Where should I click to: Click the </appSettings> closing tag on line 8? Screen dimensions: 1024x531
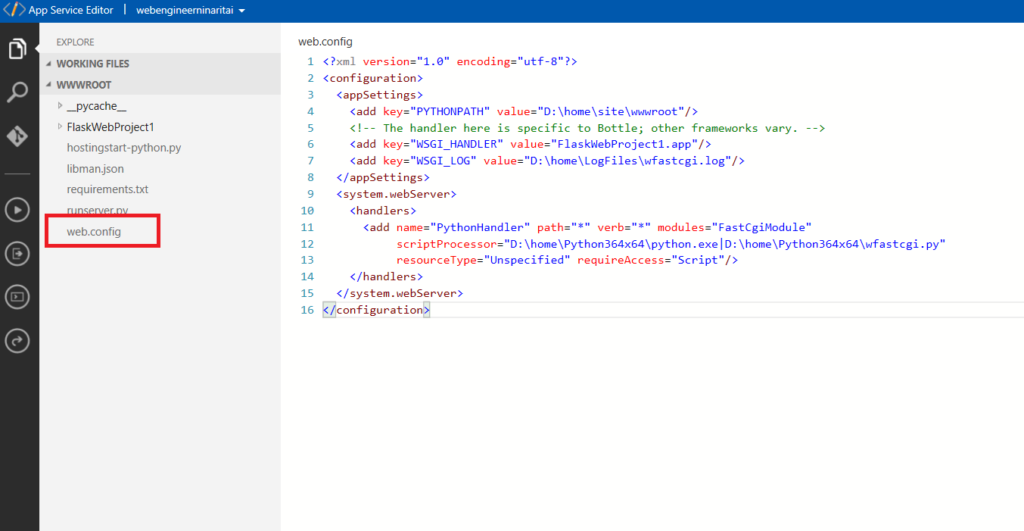click(x=383, y=177)
